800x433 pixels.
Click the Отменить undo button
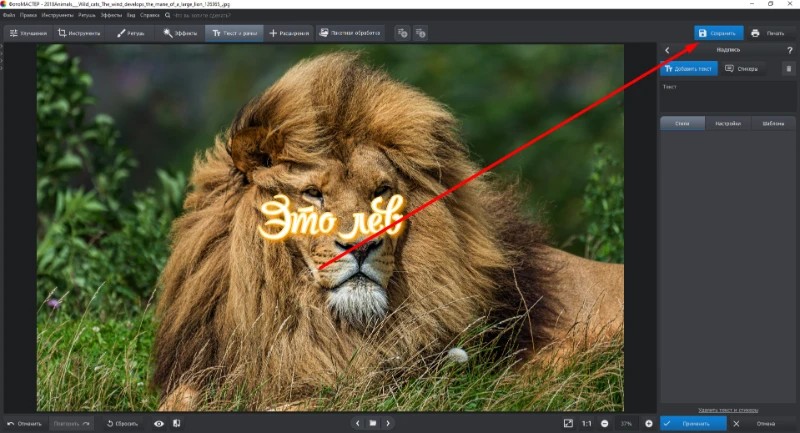(24, 423)
